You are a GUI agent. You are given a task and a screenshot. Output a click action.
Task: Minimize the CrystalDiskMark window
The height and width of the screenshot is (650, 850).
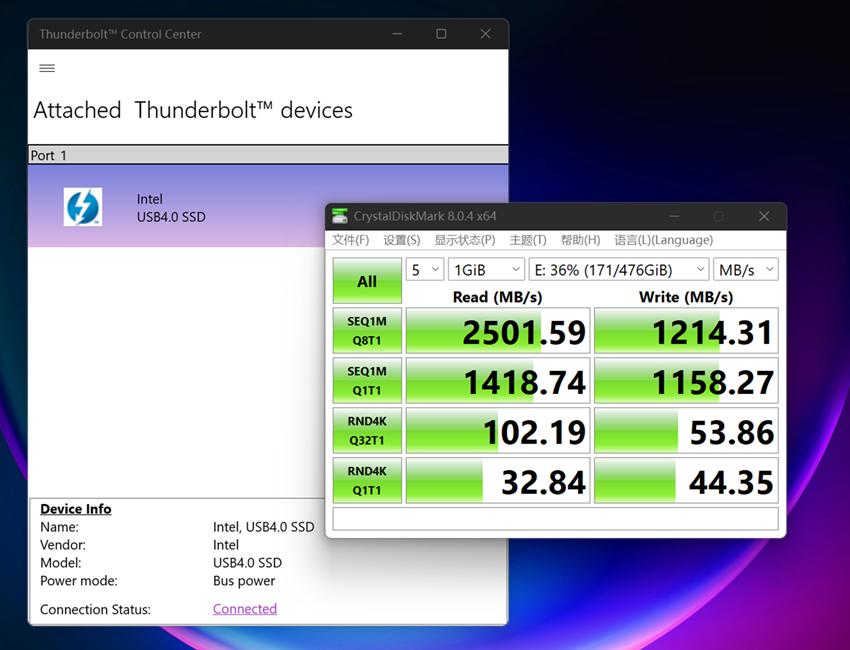(x=673, y=216)
